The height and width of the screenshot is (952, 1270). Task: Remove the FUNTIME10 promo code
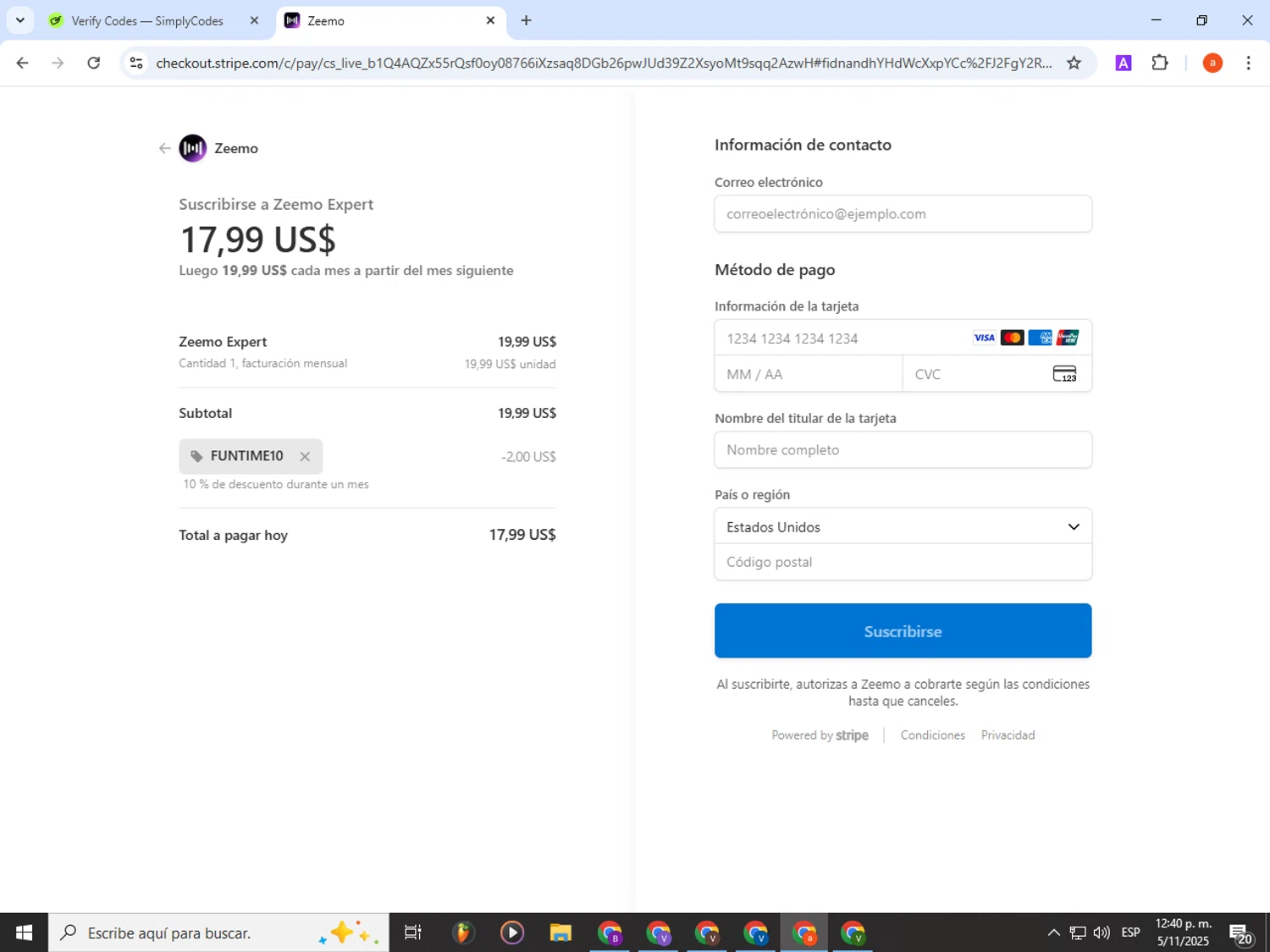(x=305, y=456)
